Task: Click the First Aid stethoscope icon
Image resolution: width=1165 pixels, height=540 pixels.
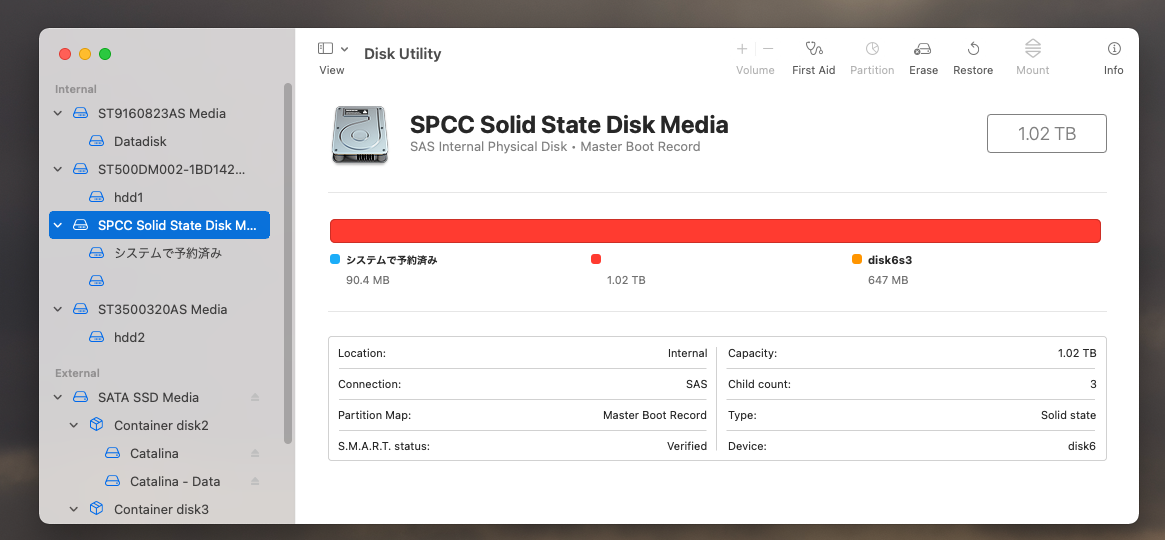Action: pos(813,49)
